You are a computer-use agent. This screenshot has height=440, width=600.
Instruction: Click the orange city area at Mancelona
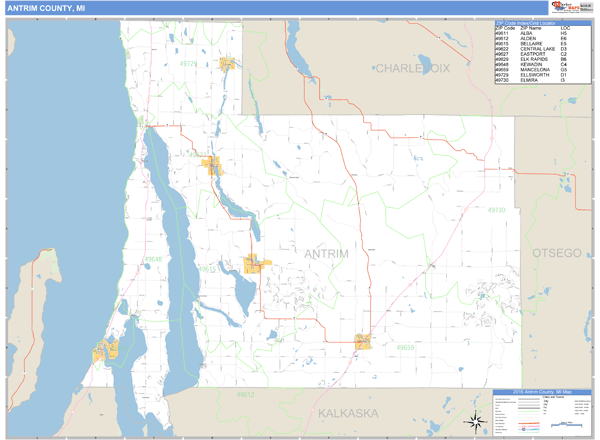pyautogui.click(x=362, y=341)
